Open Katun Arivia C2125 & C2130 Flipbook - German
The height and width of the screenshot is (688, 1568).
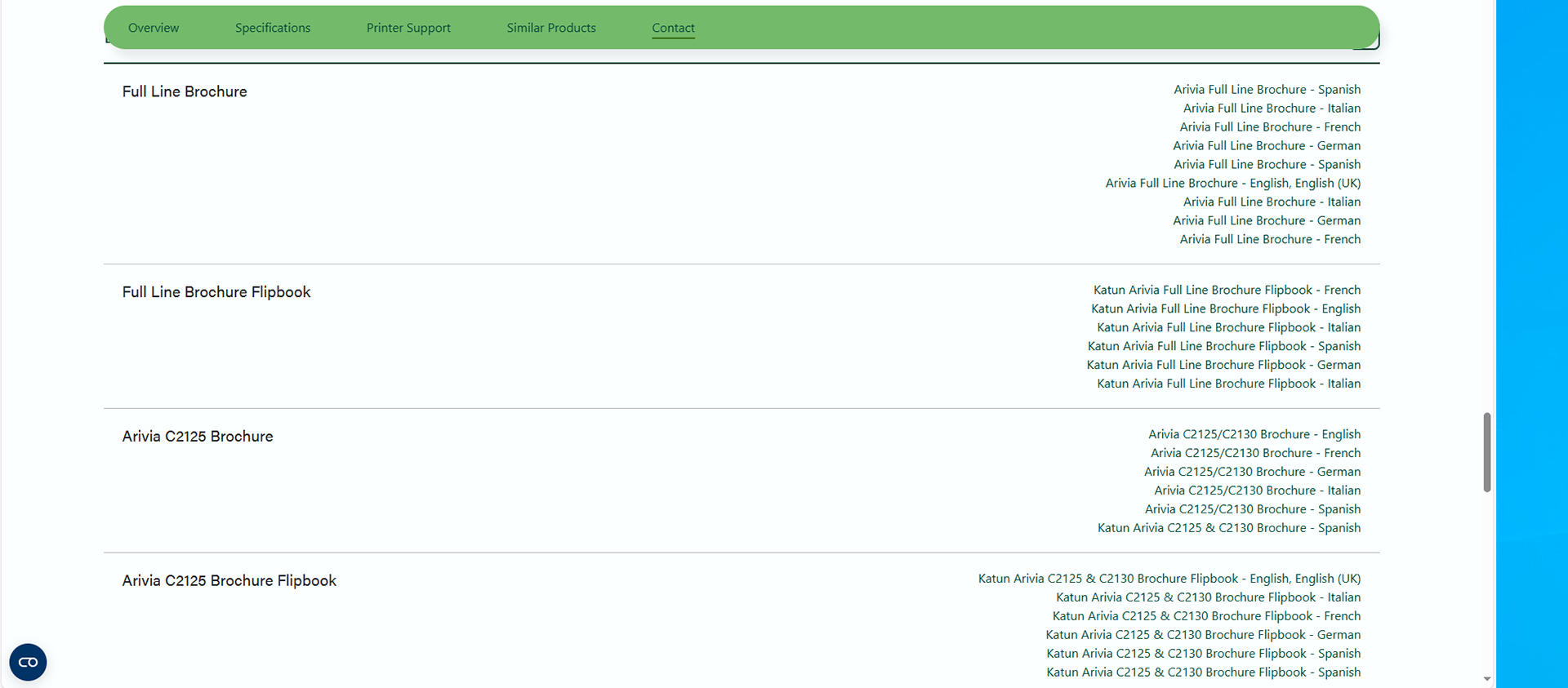(1203, 635)
